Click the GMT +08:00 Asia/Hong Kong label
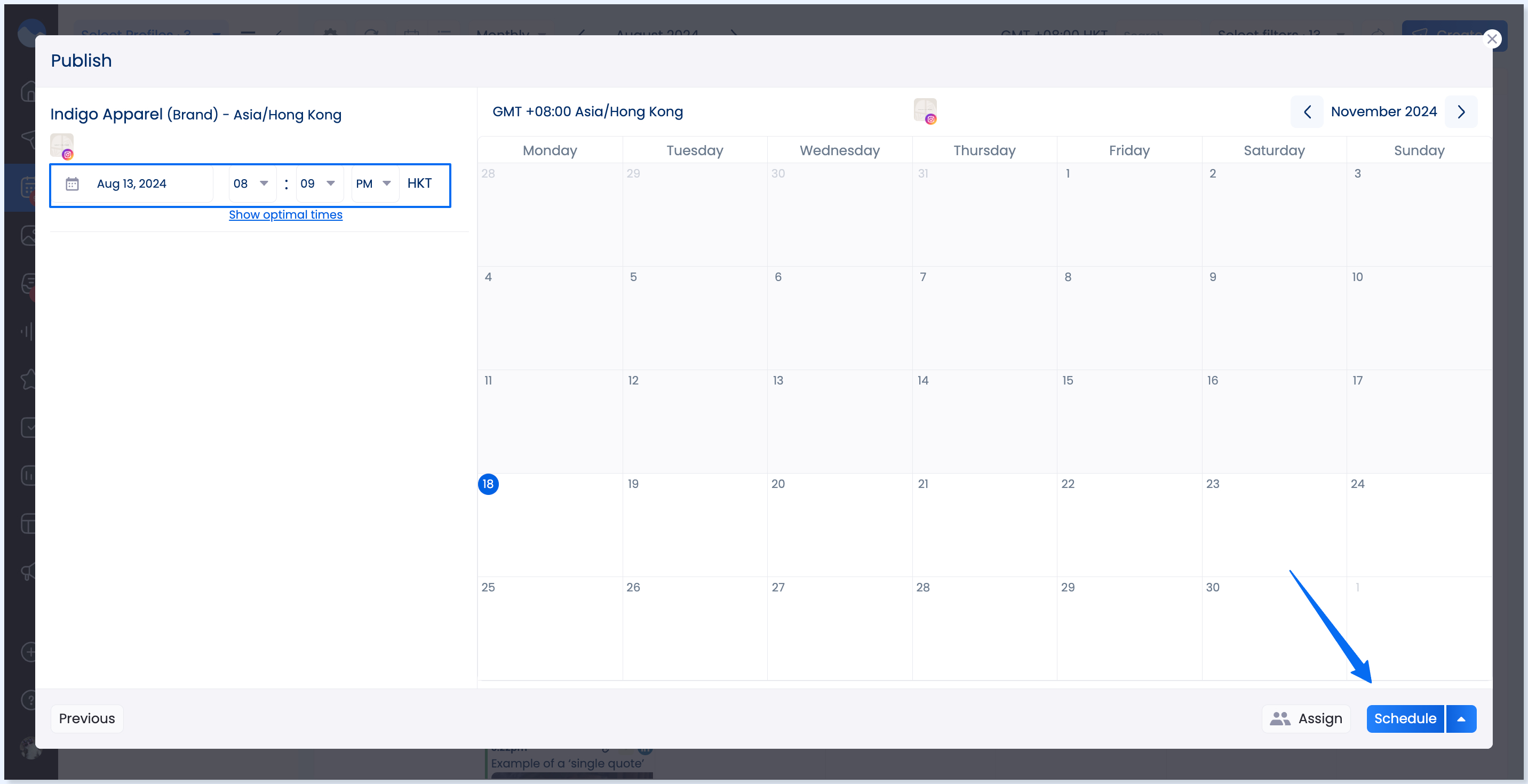 pos(587,111)
